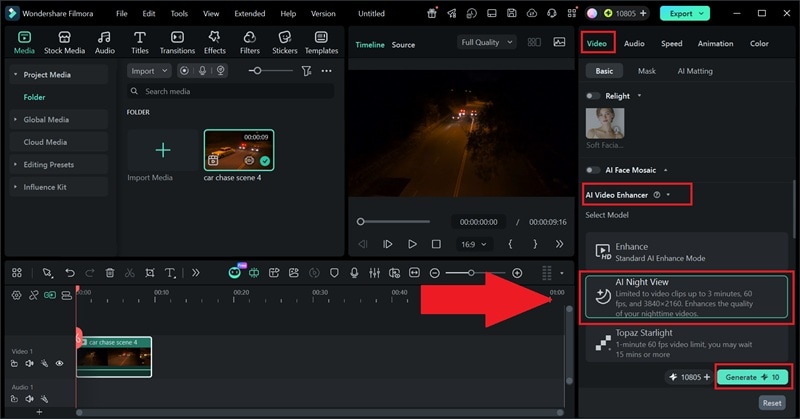Open the File menu
The width and height of the screenshot is (800, 419).
[121, 14]
